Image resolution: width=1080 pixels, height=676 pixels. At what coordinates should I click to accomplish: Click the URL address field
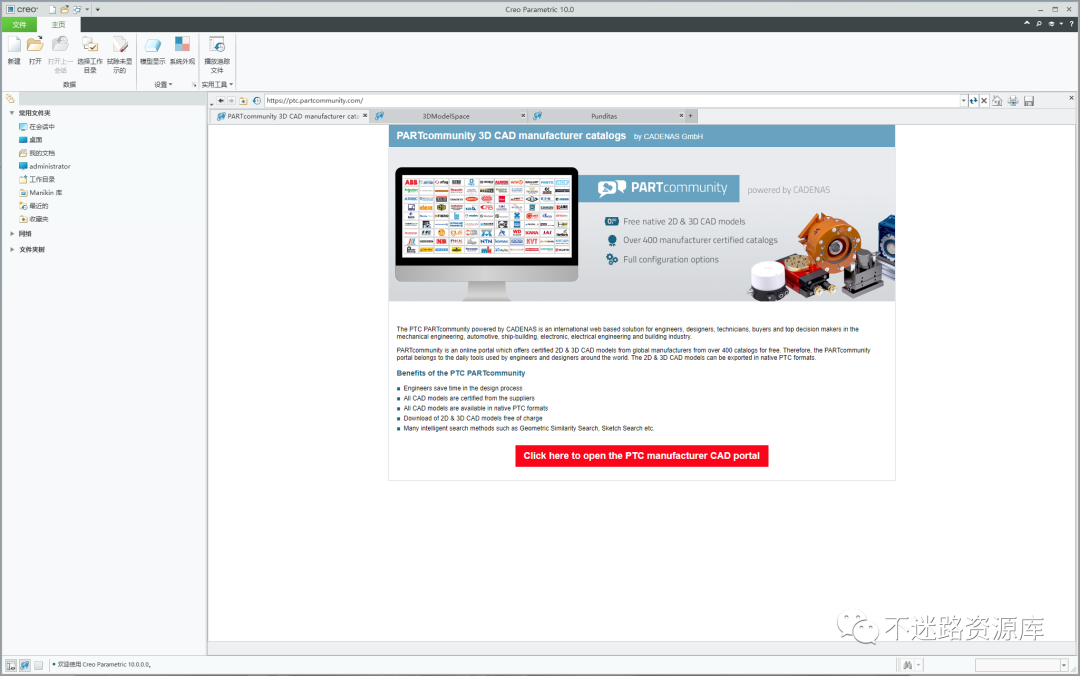(612, 101)
